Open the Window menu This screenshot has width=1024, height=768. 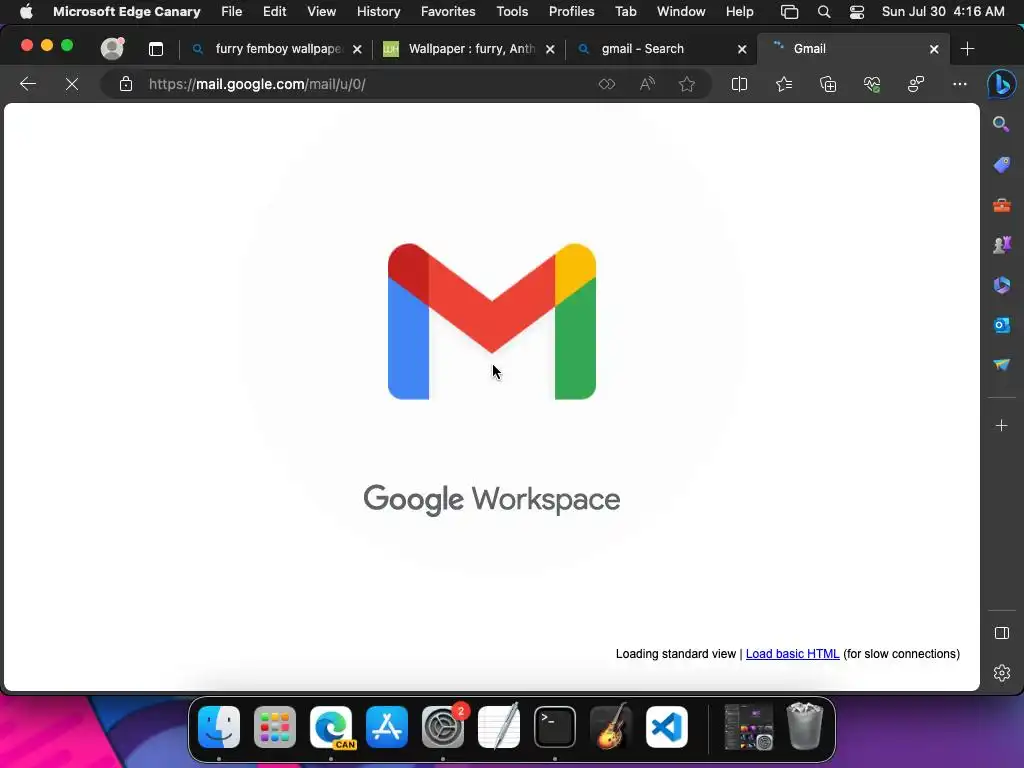tap(680, 12)
